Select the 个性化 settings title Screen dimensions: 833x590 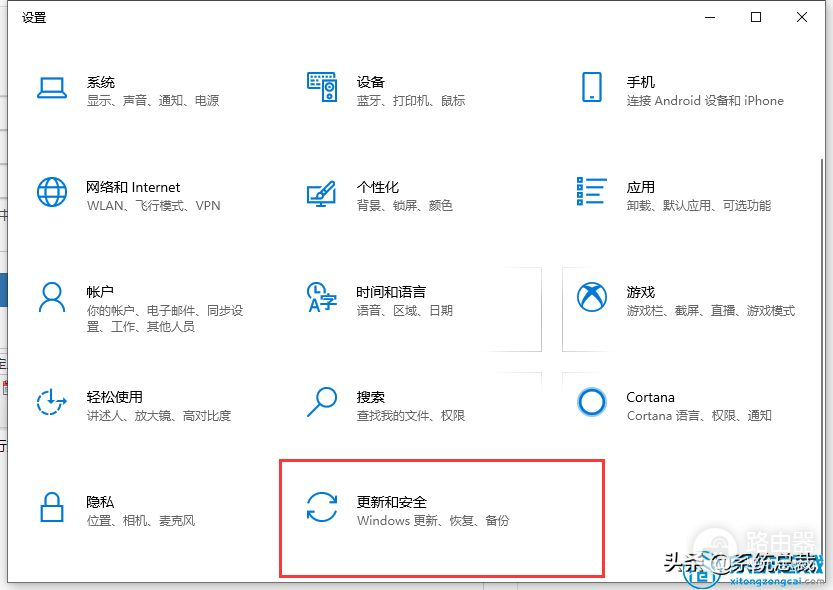point(378,187)
